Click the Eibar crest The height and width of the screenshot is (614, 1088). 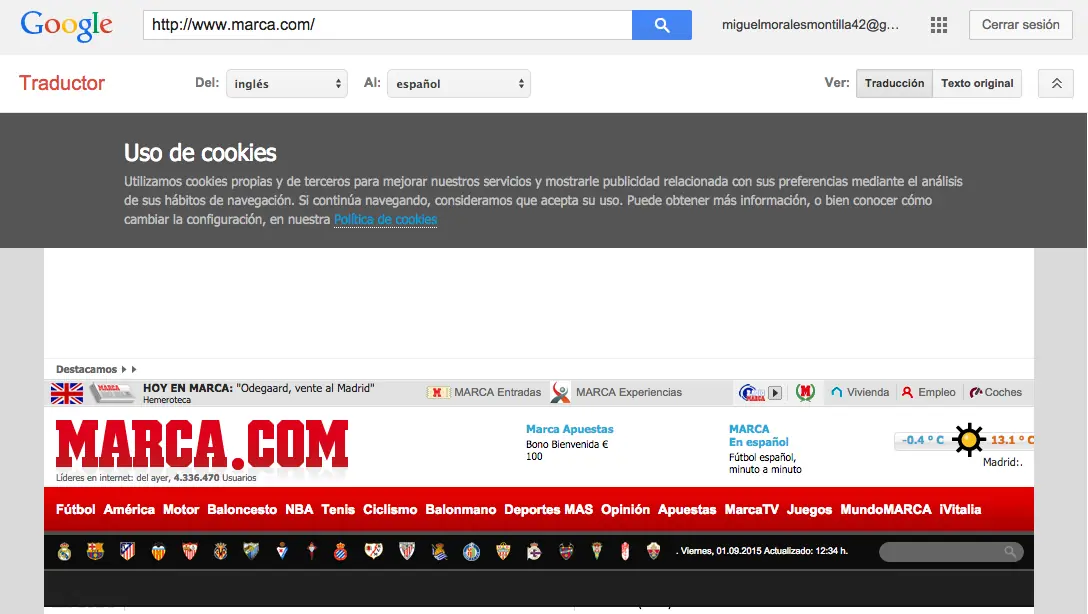(x=282, y=551)
